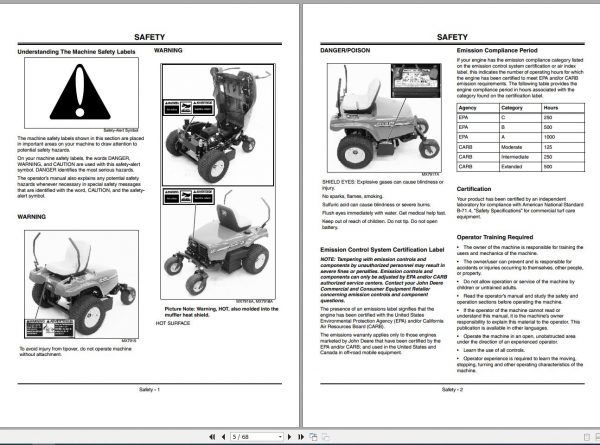This screenshot has width=600, height=445.
Task: Click the 'Operator Training Required' heading
Action: click(x=494, y=237)
